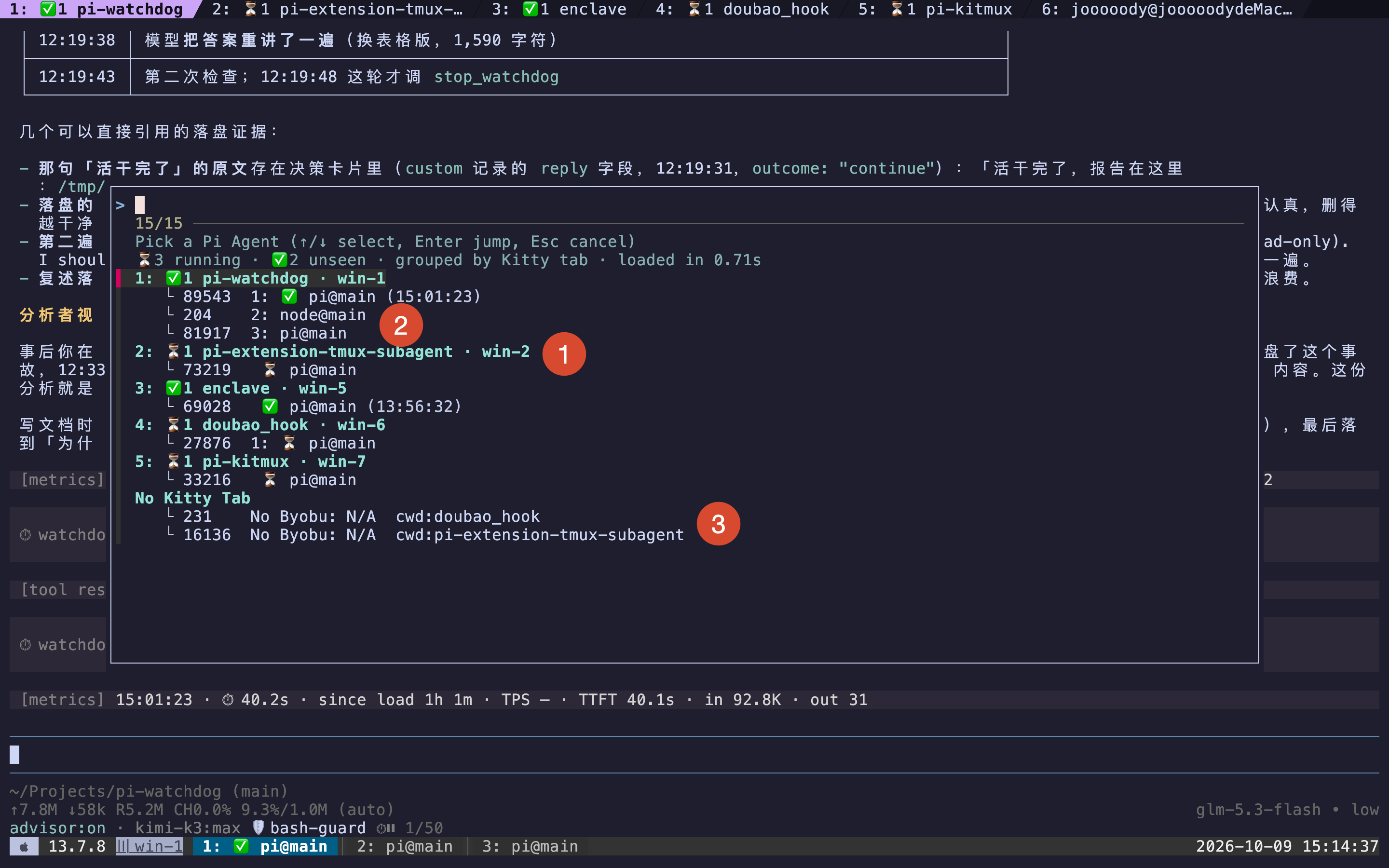Image resolution: width=1389 pixels, height=868 pixels.
Task: Select byobu window 3: pi@main
Action: 530,846
